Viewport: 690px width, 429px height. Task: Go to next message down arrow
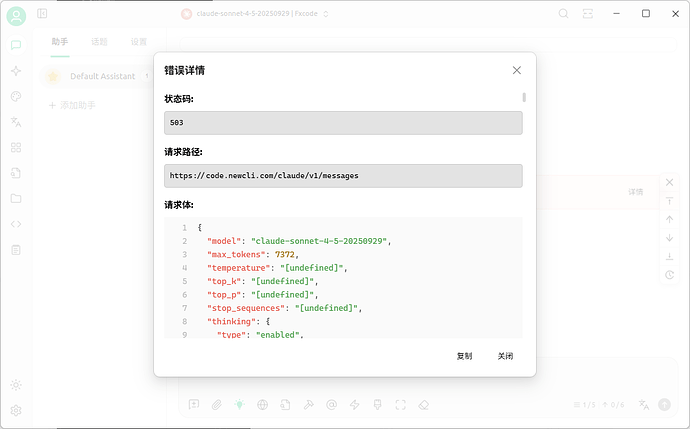669,238
